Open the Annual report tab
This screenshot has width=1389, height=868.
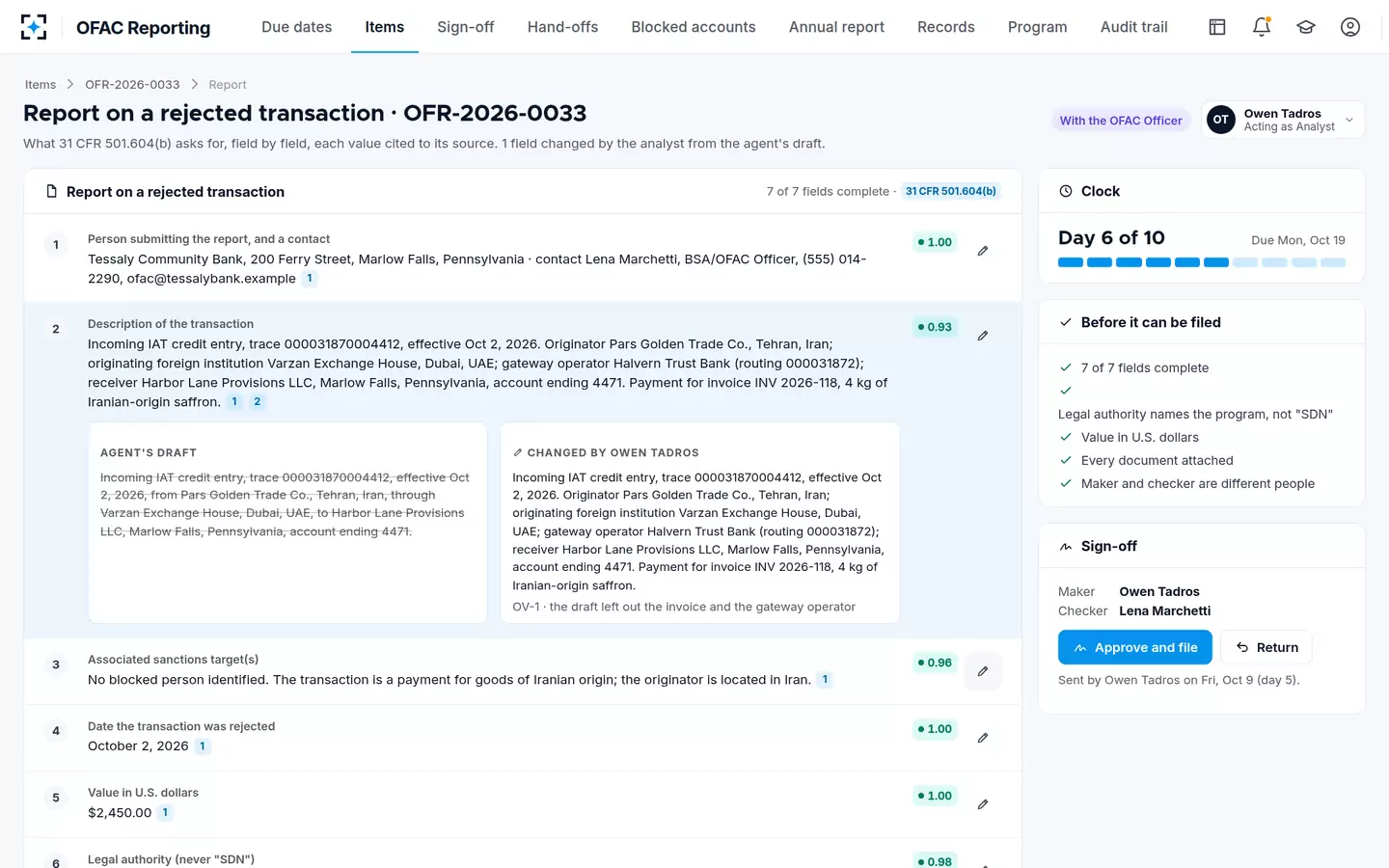click(836, 27)
